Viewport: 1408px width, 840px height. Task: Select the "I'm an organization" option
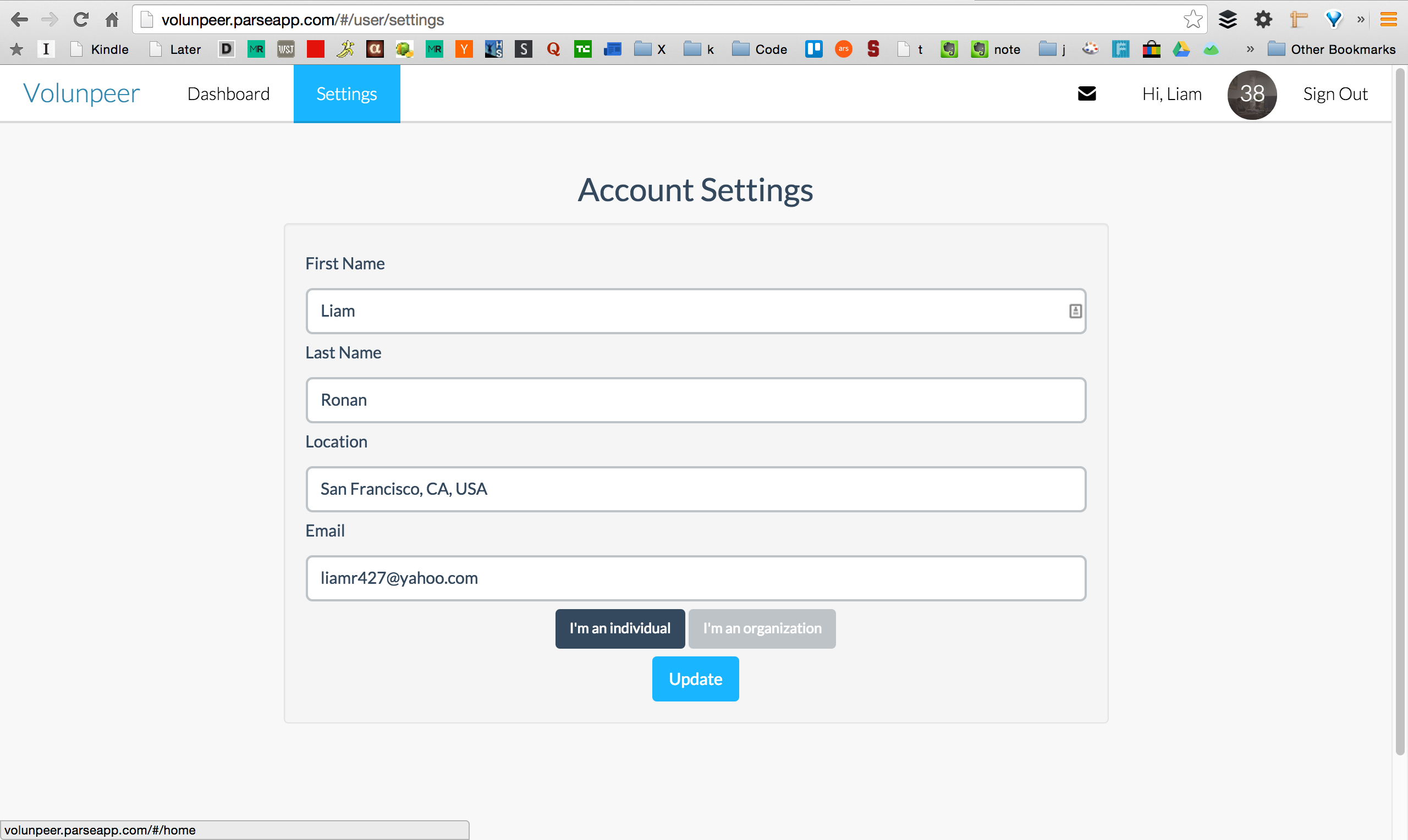pyautogui.click(x=761, y=628)
